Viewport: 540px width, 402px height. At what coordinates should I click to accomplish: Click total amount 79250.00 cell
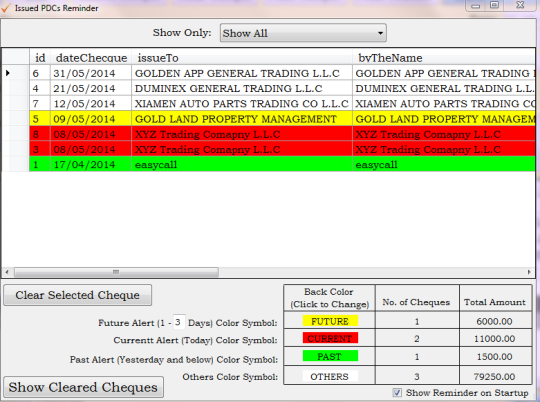coord(495,376)
